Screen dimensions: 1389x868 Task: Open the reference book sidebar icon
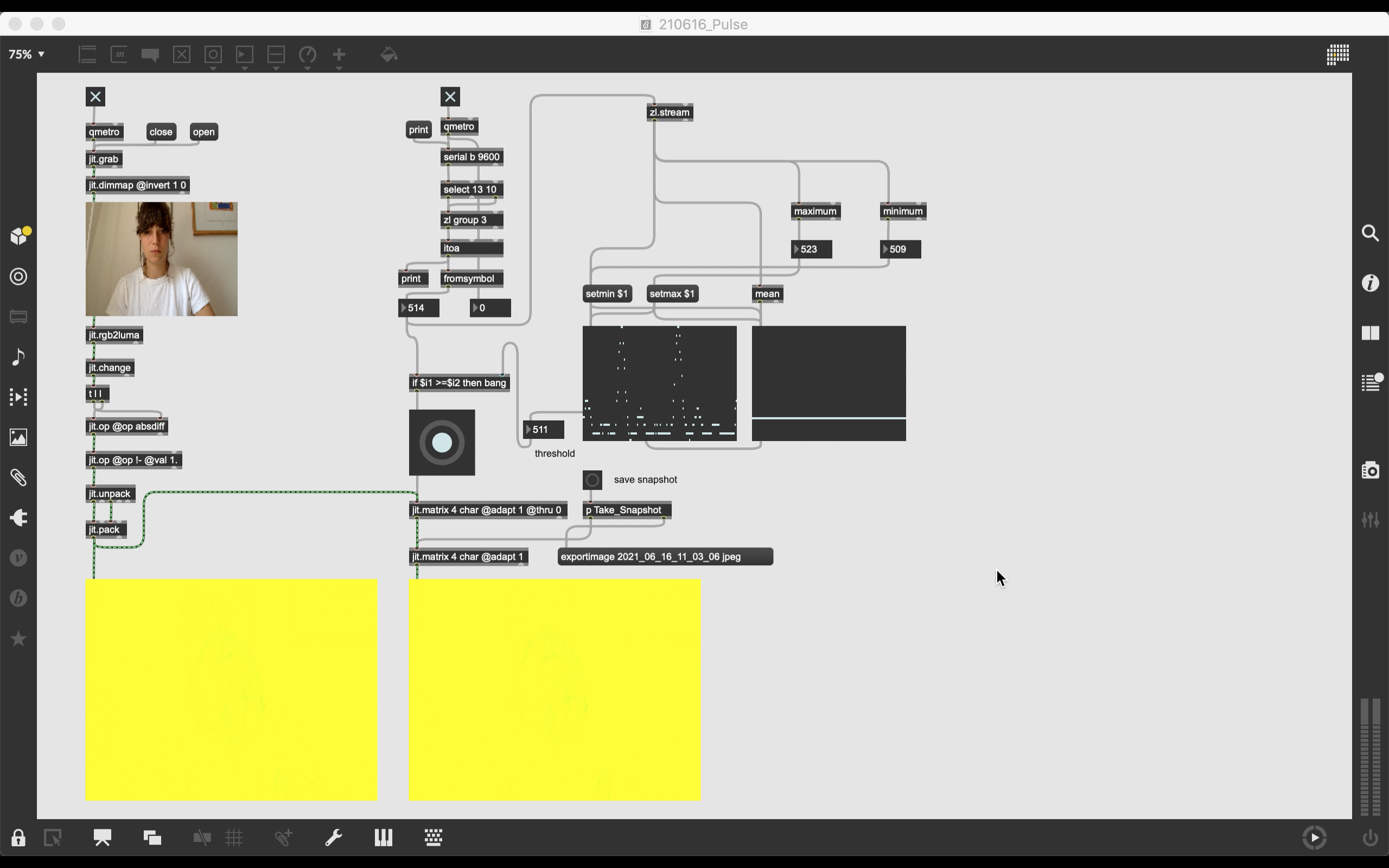coord(1371,333)
